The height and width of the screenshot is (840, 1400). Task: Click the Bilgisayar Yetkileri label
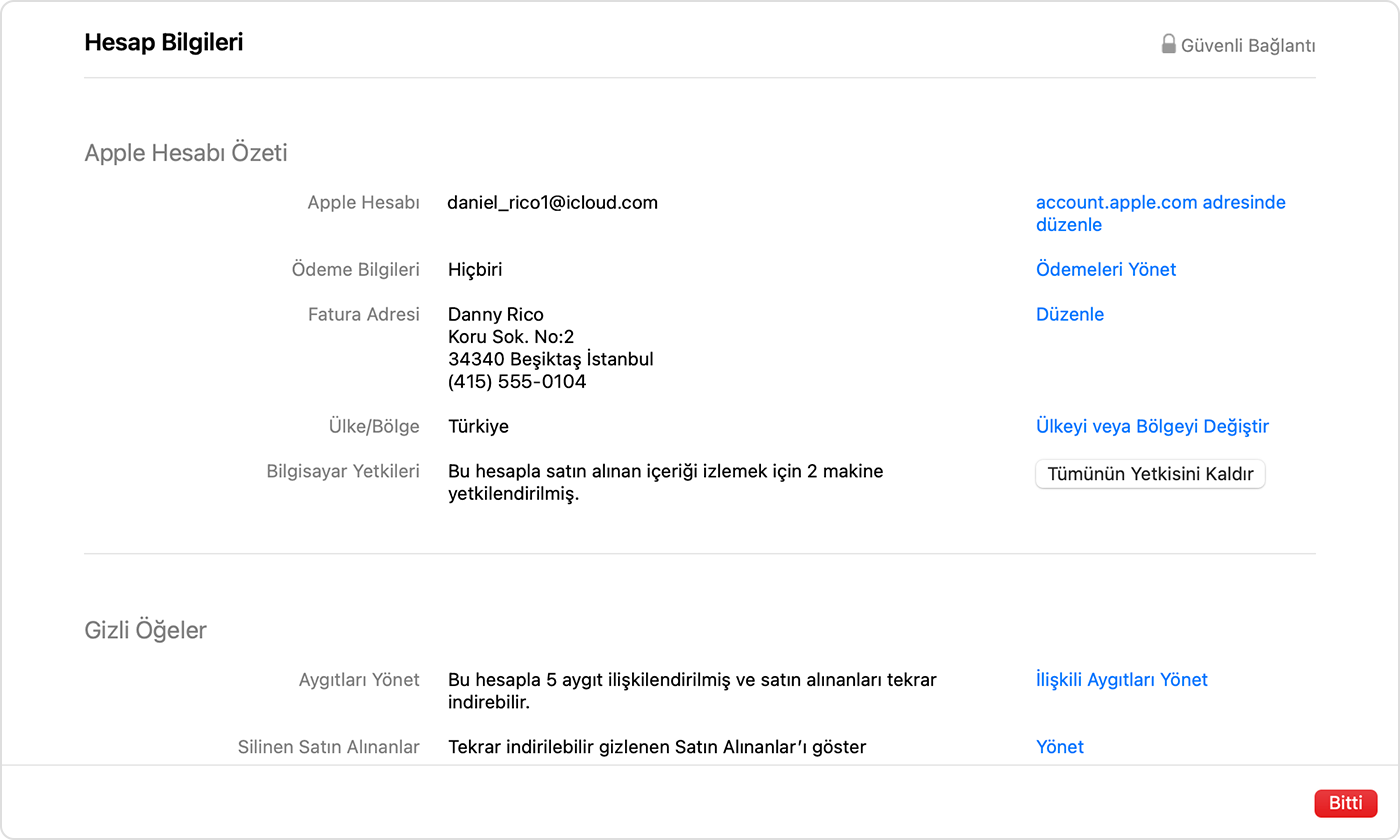(x=343, y=471)
